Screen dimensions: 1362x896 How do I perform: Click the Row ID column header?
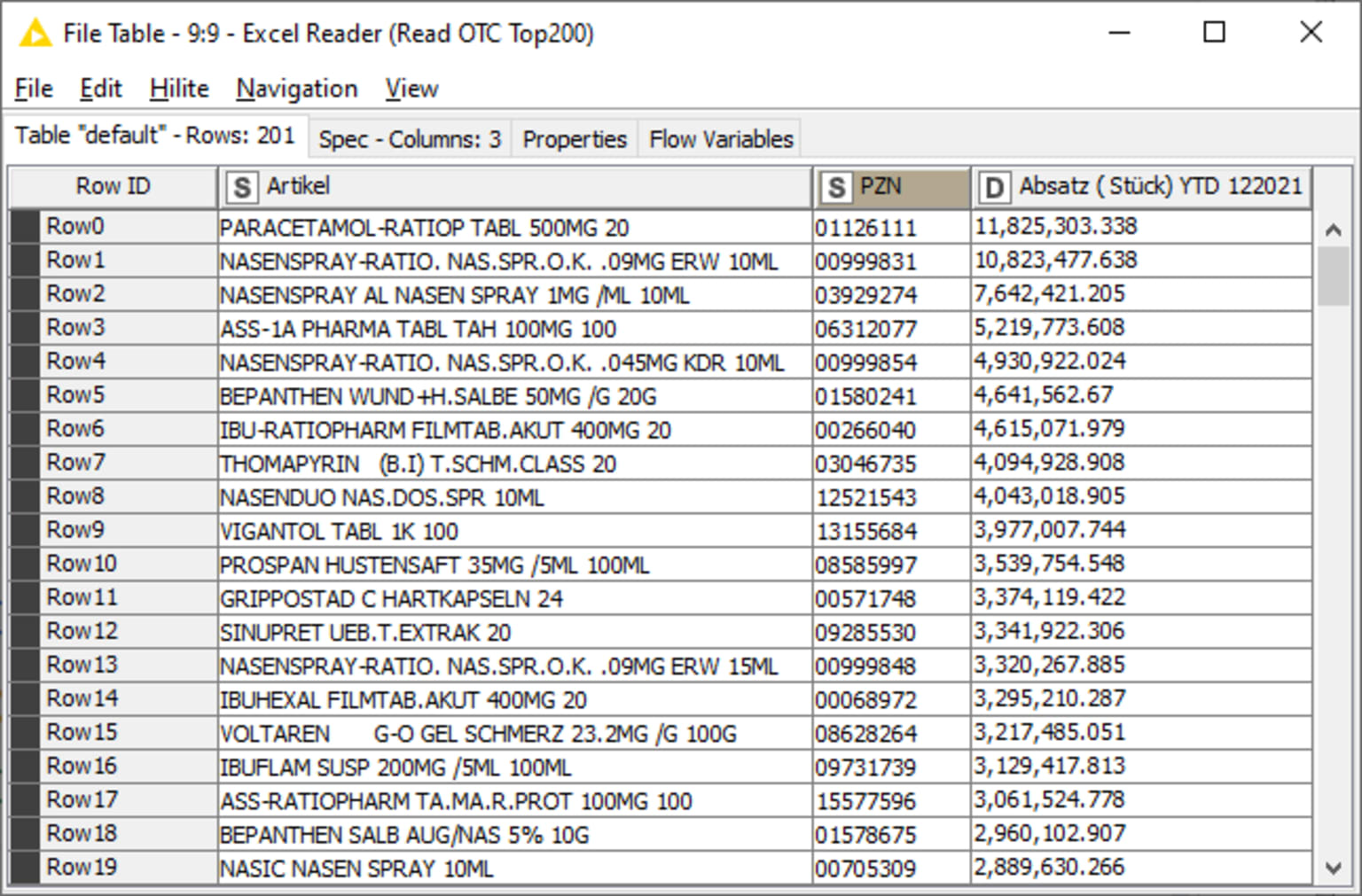[113, 187]
